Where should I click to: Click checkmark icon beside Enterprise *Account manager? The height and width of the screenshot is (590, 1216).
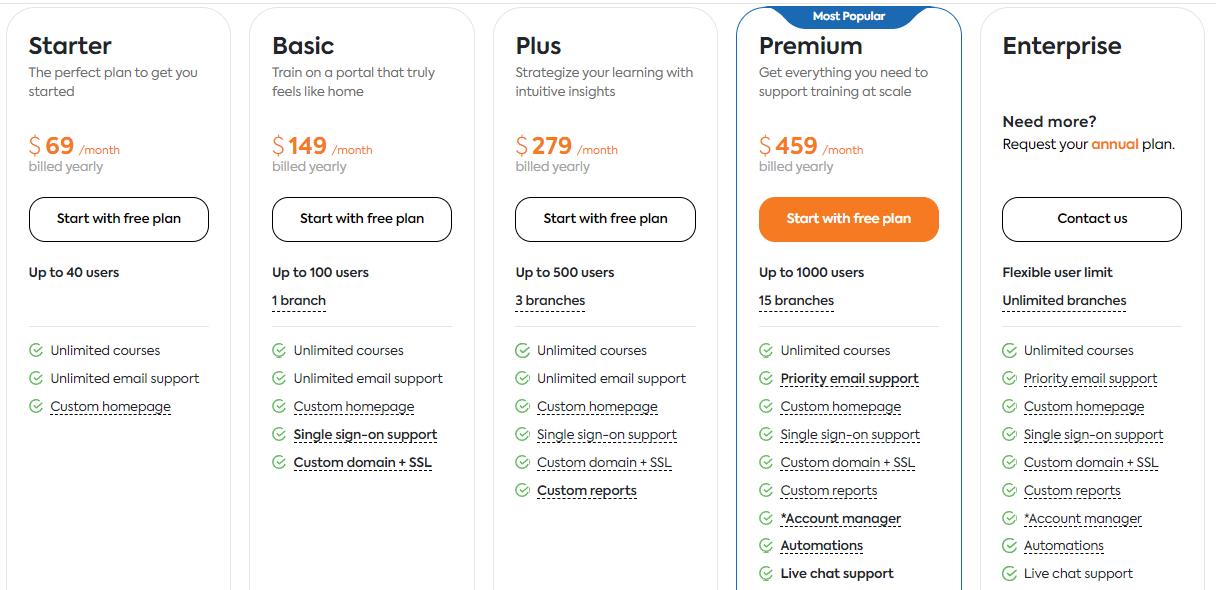(1009, 519)
